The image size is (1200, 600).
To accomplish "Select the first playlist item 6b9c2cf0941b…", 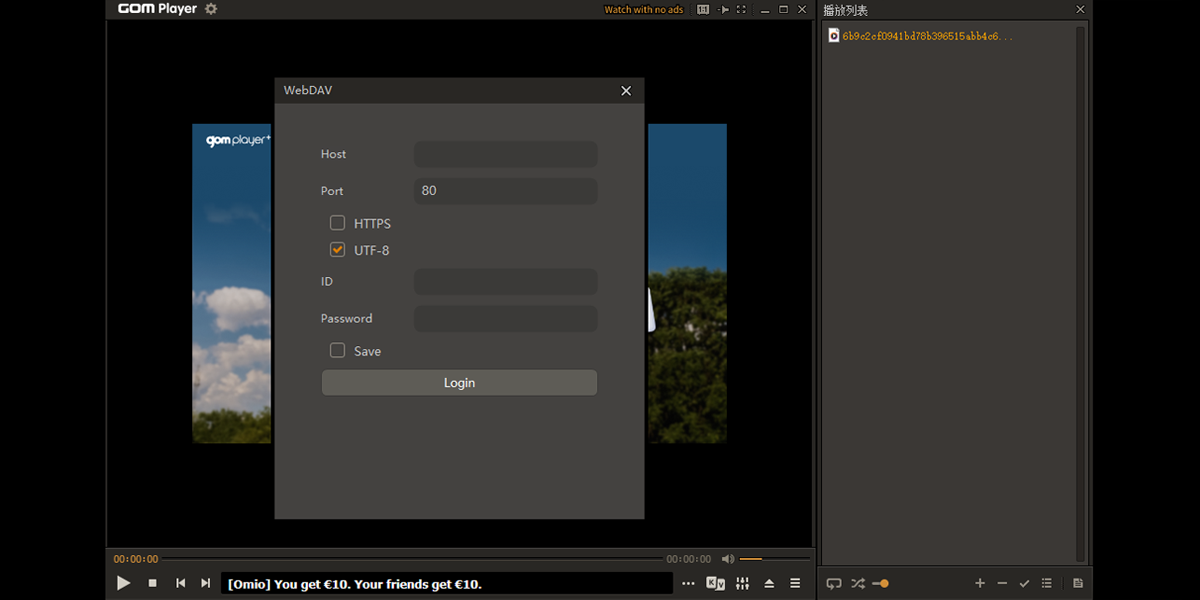I will [926, 36].
